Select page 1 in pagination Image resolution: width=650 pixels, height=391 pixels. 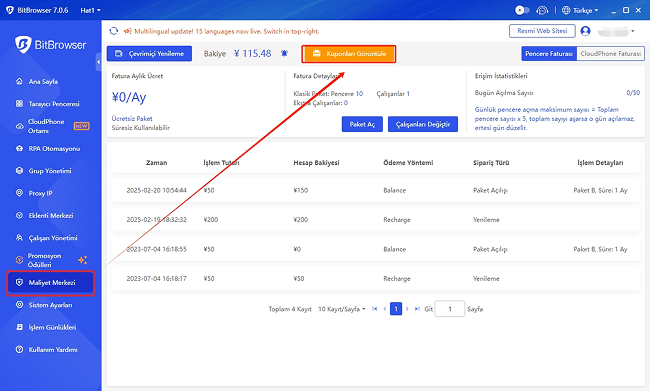[396, 309]
